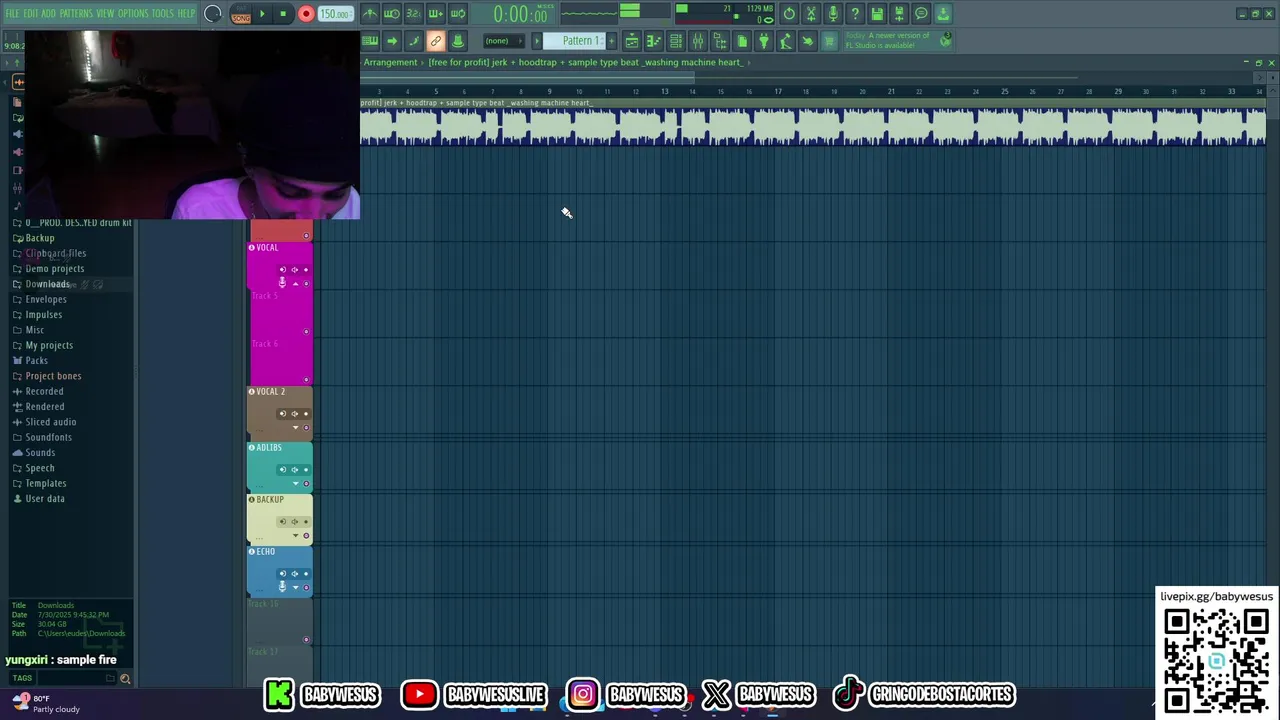
Task: Open audio editor scissors icon
Action: 811,14
